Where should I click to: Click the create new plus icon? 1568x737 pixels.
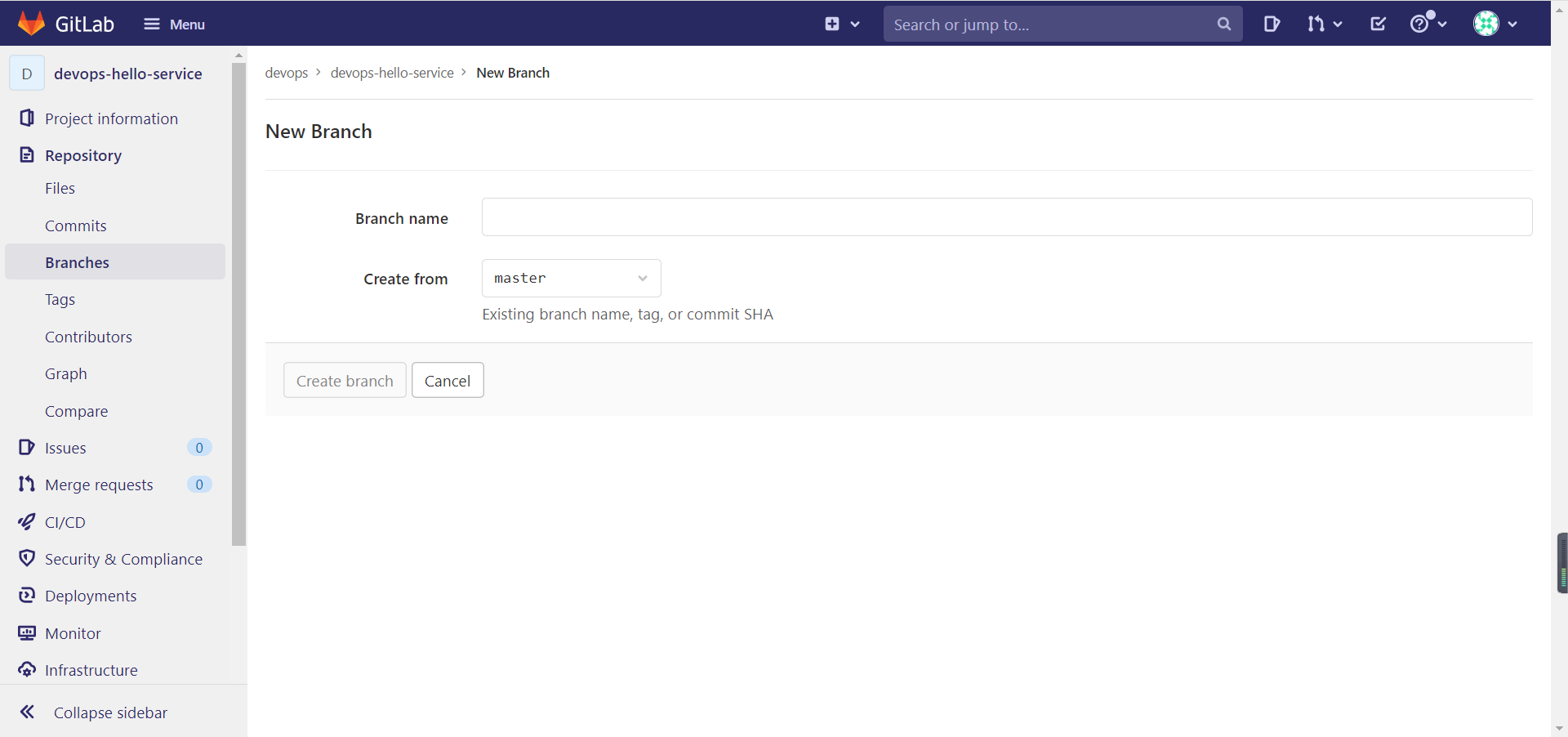831,25
